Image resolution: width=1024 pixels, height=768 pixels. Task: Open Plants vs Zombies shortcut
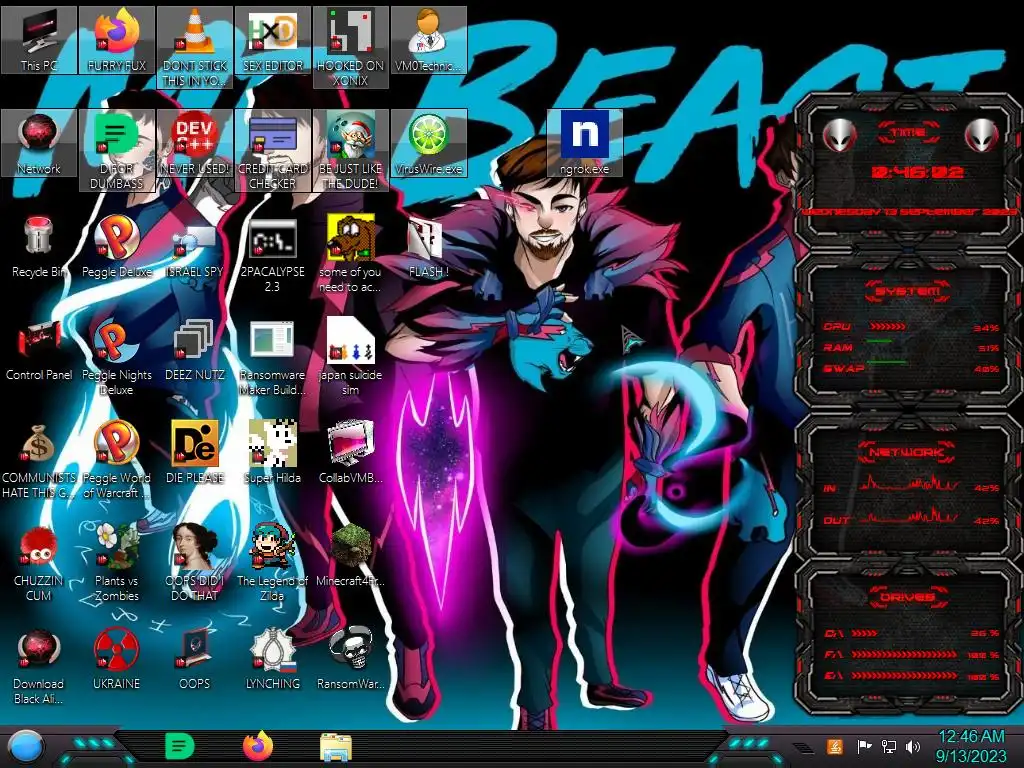[117, 563]
